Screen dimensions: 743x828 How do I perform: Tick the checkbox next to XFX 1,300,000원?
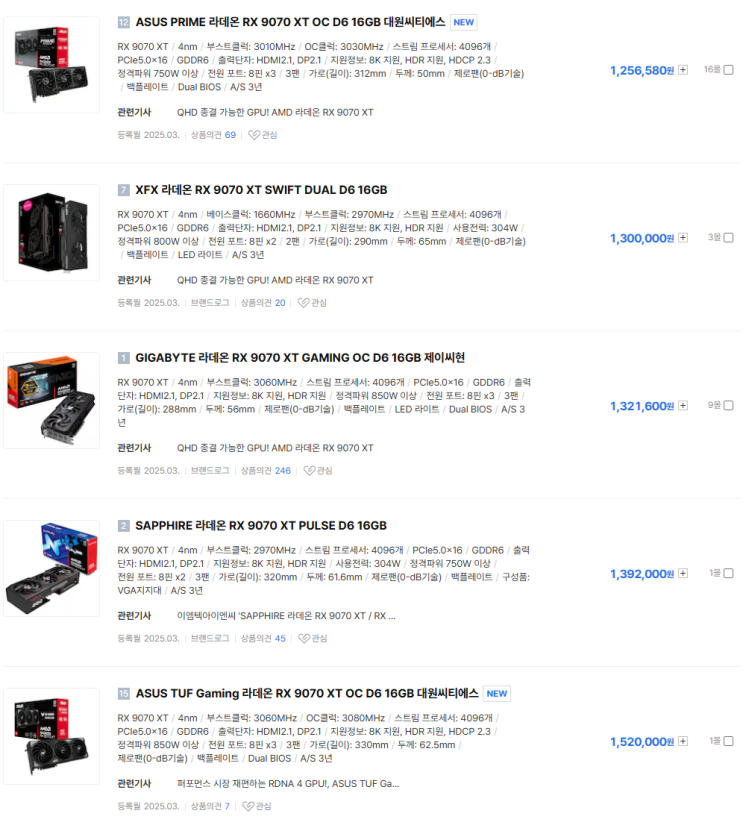[x=729, y=238]
